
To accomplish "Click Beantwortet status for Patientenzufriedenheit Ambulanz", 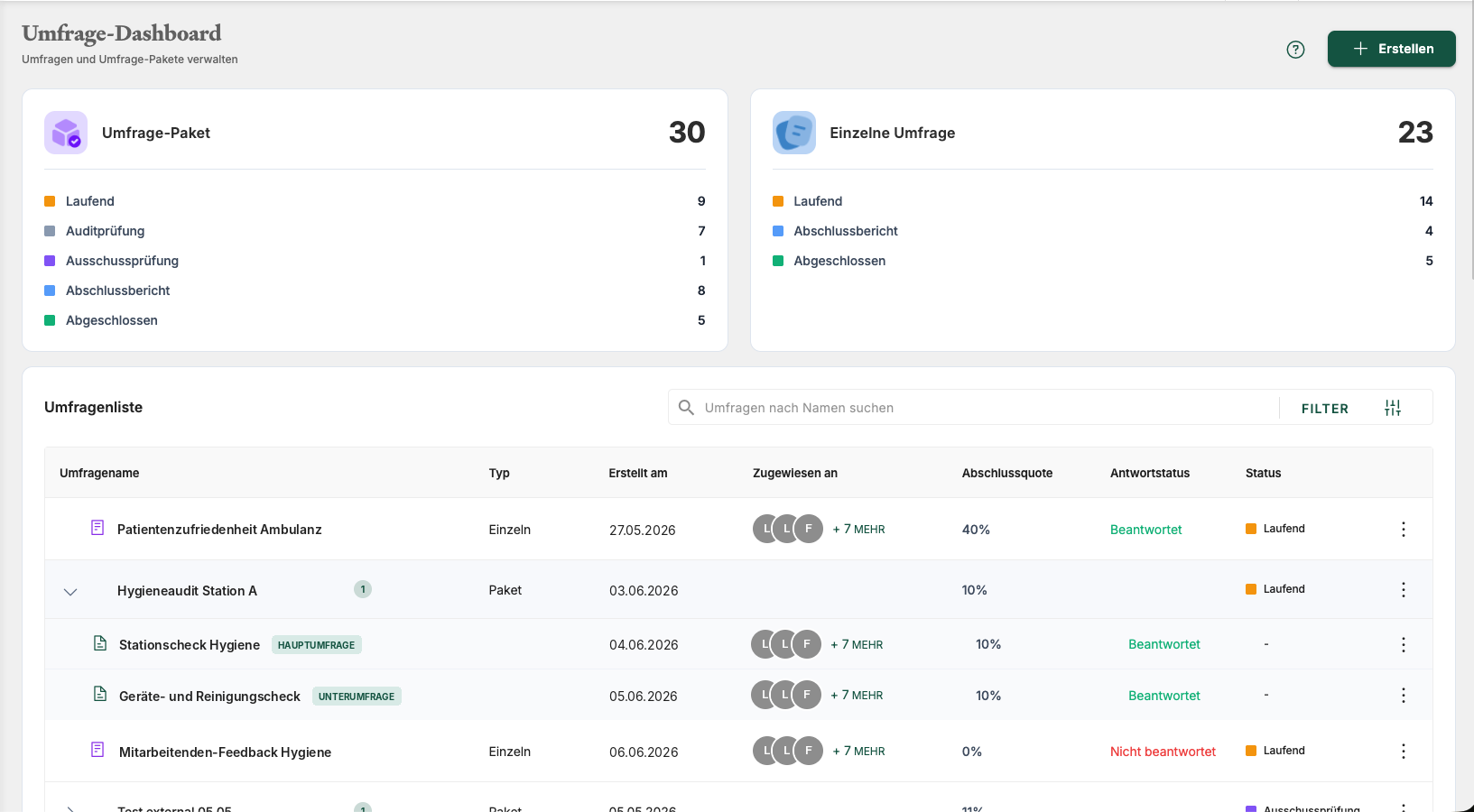I will [x=1145, y=530].
